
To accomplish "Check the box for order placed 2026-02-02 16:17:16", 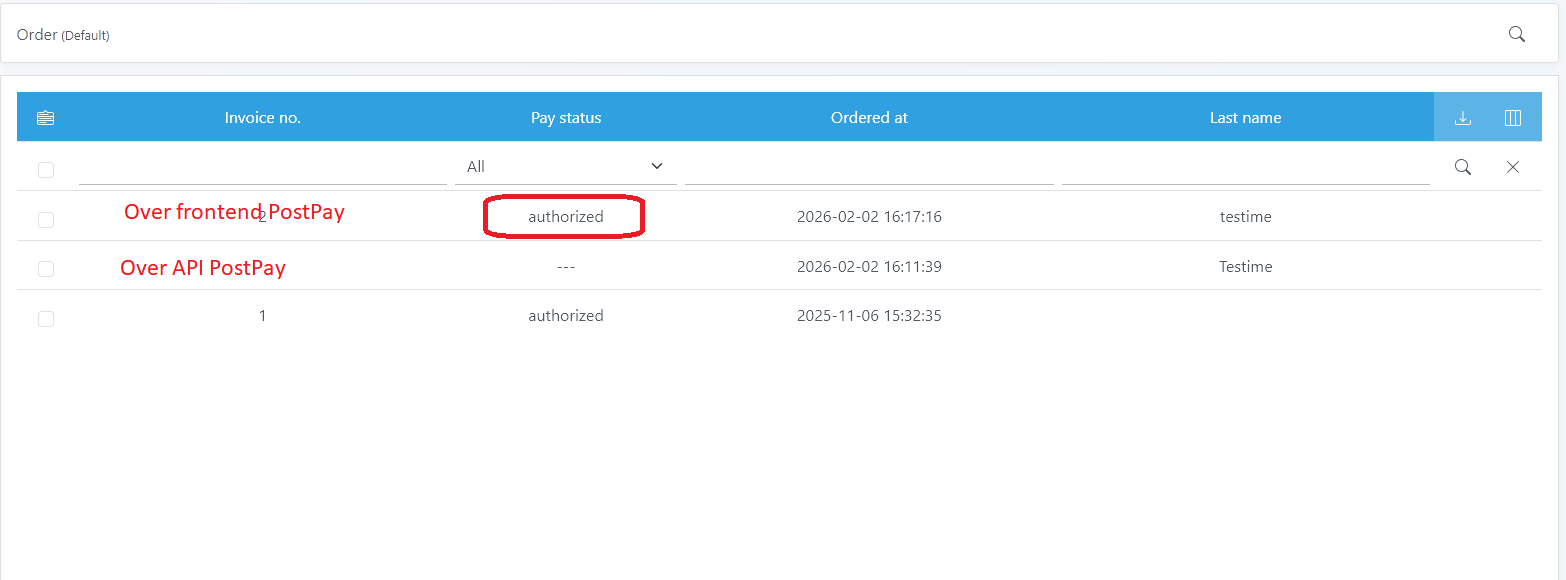I will click(x=46, y=220).
